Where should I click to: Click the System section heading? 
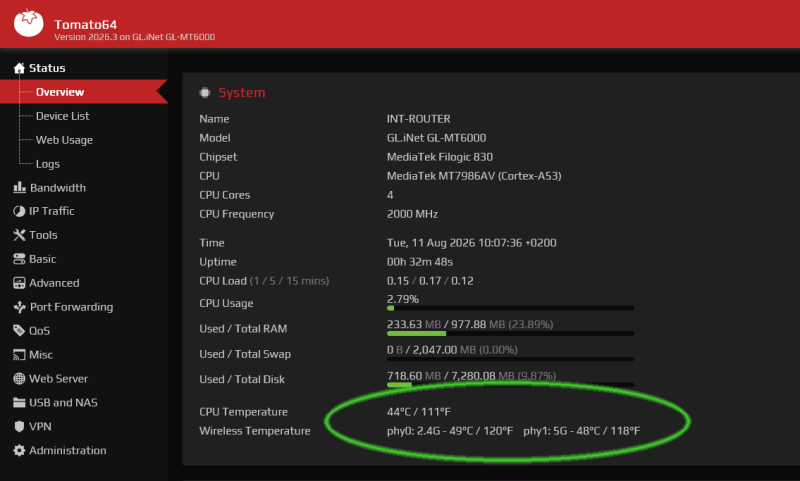tap(242, 92)
